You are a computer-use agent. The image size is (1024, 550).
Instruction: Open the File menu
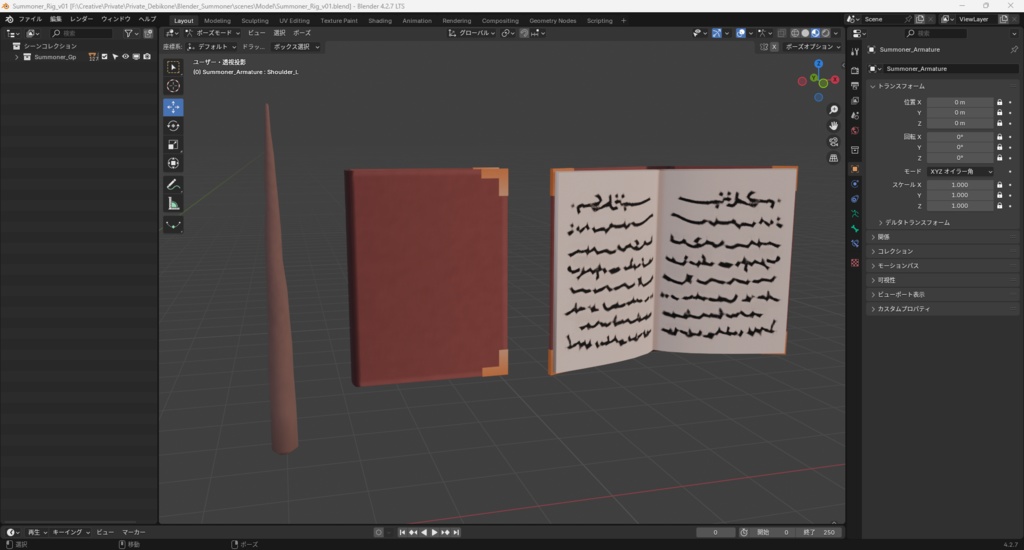pyautogui.click(x=30, y=20)
